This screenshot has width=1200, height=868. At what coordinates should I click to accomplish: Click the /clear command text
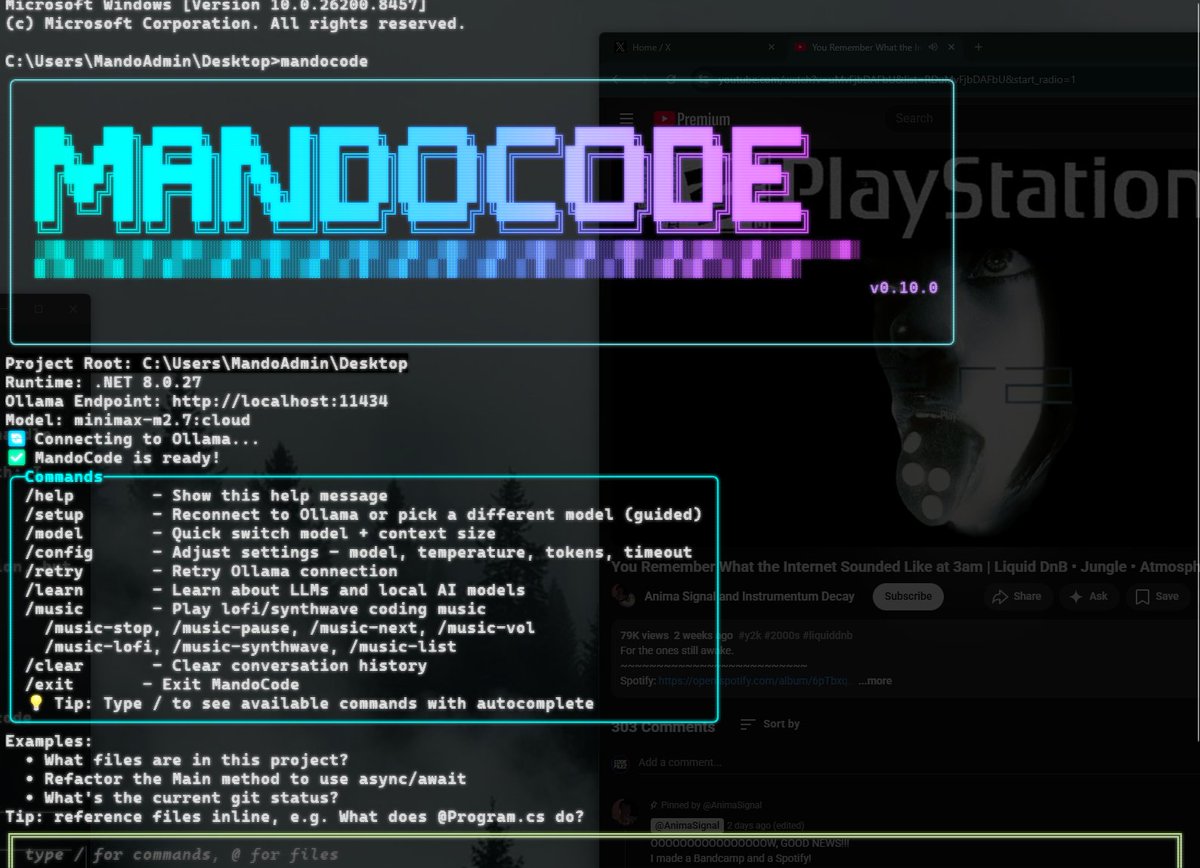(x=55, y=666)
